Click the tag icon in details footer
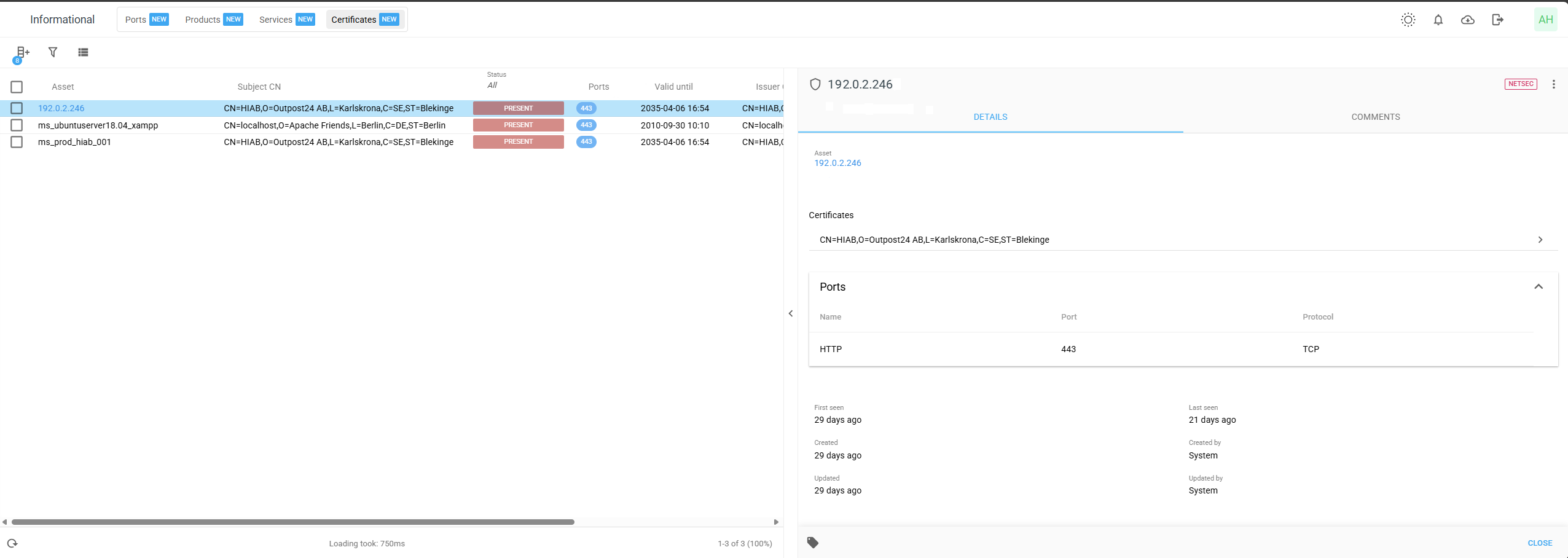The width and height of the screenshot is (1568, 558). click(x=813, y=543)
